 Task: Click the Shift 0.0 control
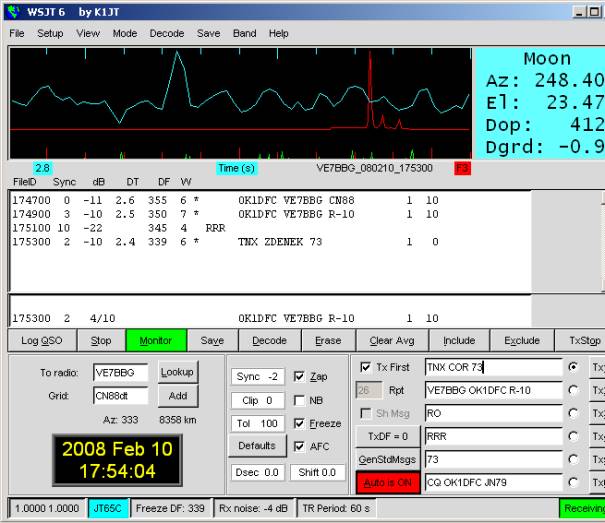(x=317, y=472)
